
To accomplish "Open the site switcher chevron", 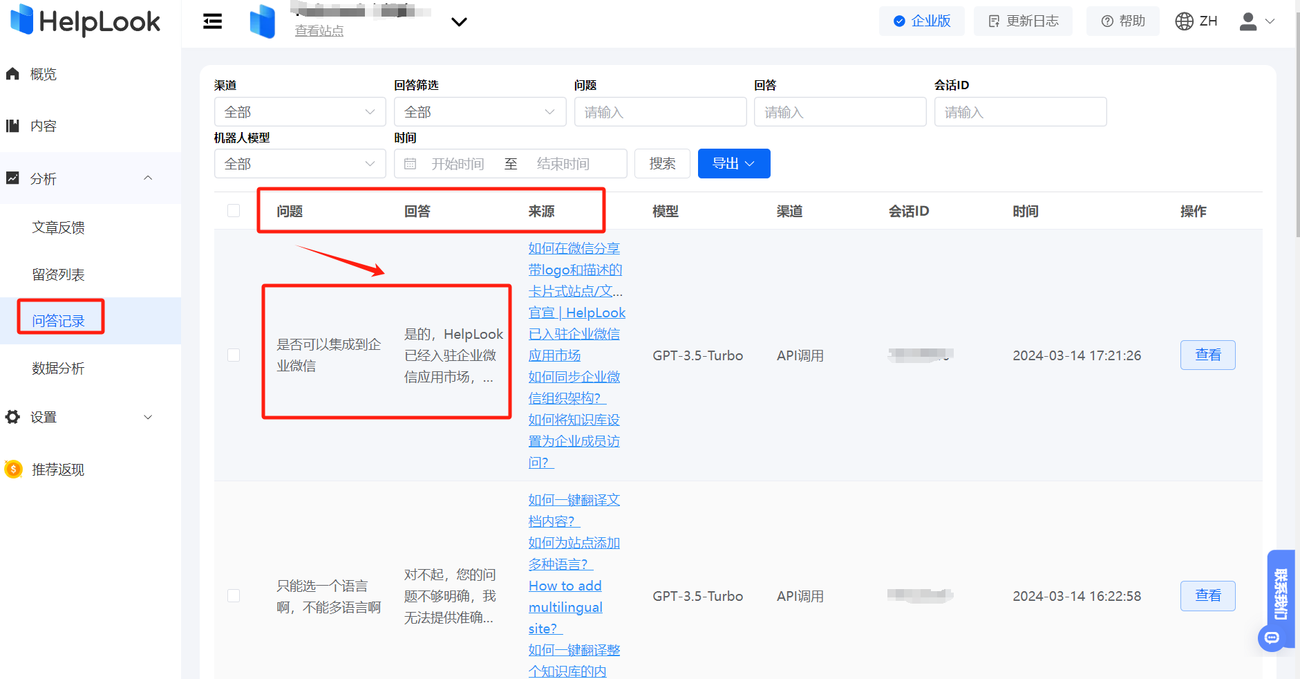I will (459, 22).
